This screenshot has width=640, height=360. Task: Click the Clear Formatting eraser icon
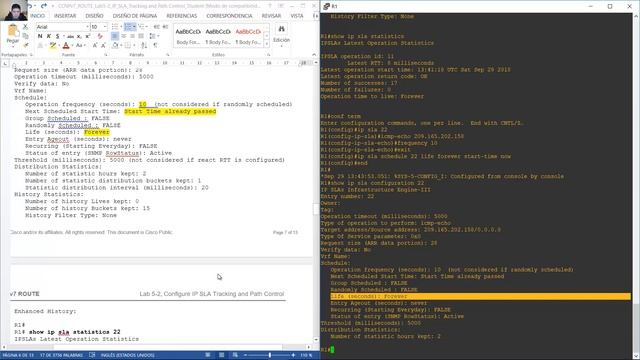tap(100, 36)
